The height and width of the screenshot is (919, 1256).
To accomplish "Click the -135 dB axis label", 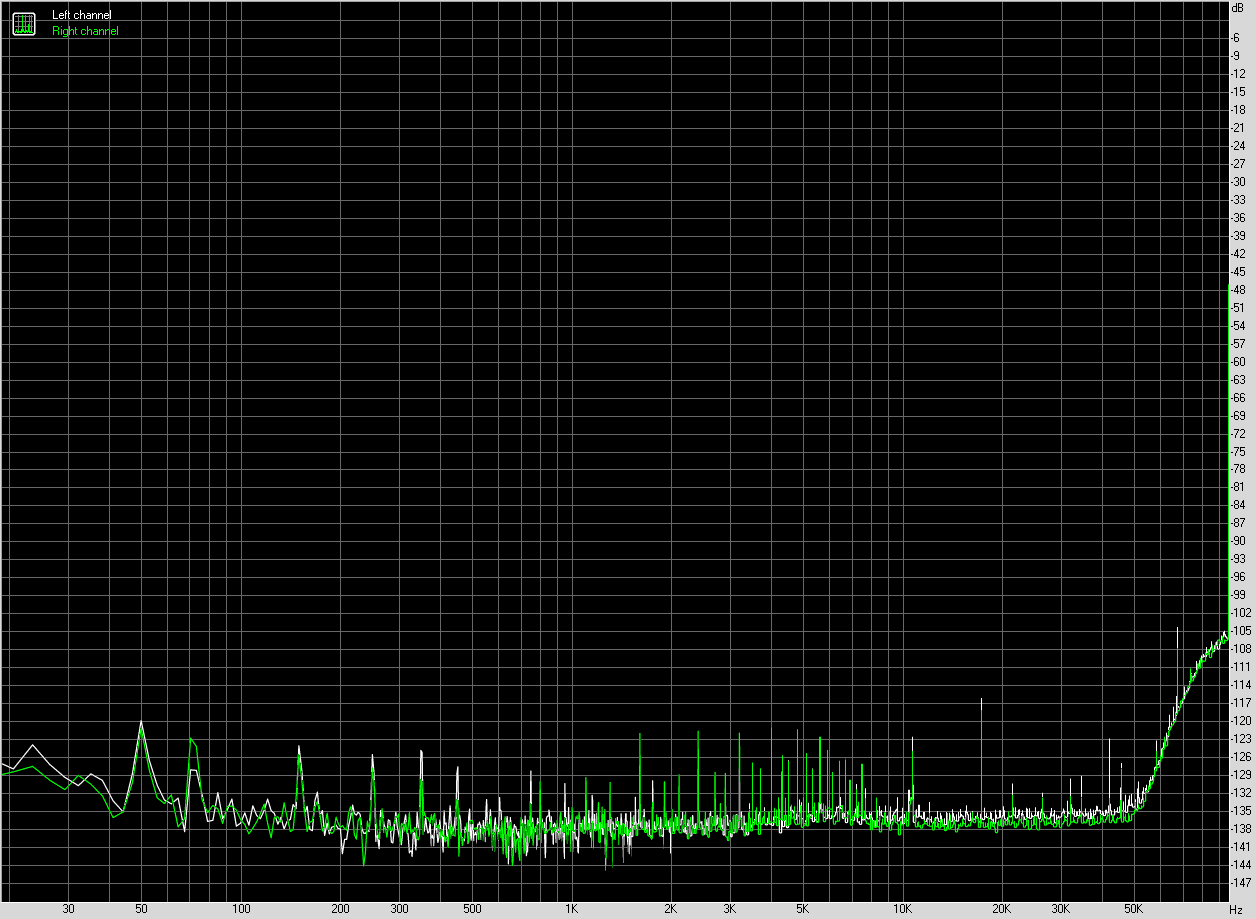I will pyautogui.click(x=1241, y=811).
